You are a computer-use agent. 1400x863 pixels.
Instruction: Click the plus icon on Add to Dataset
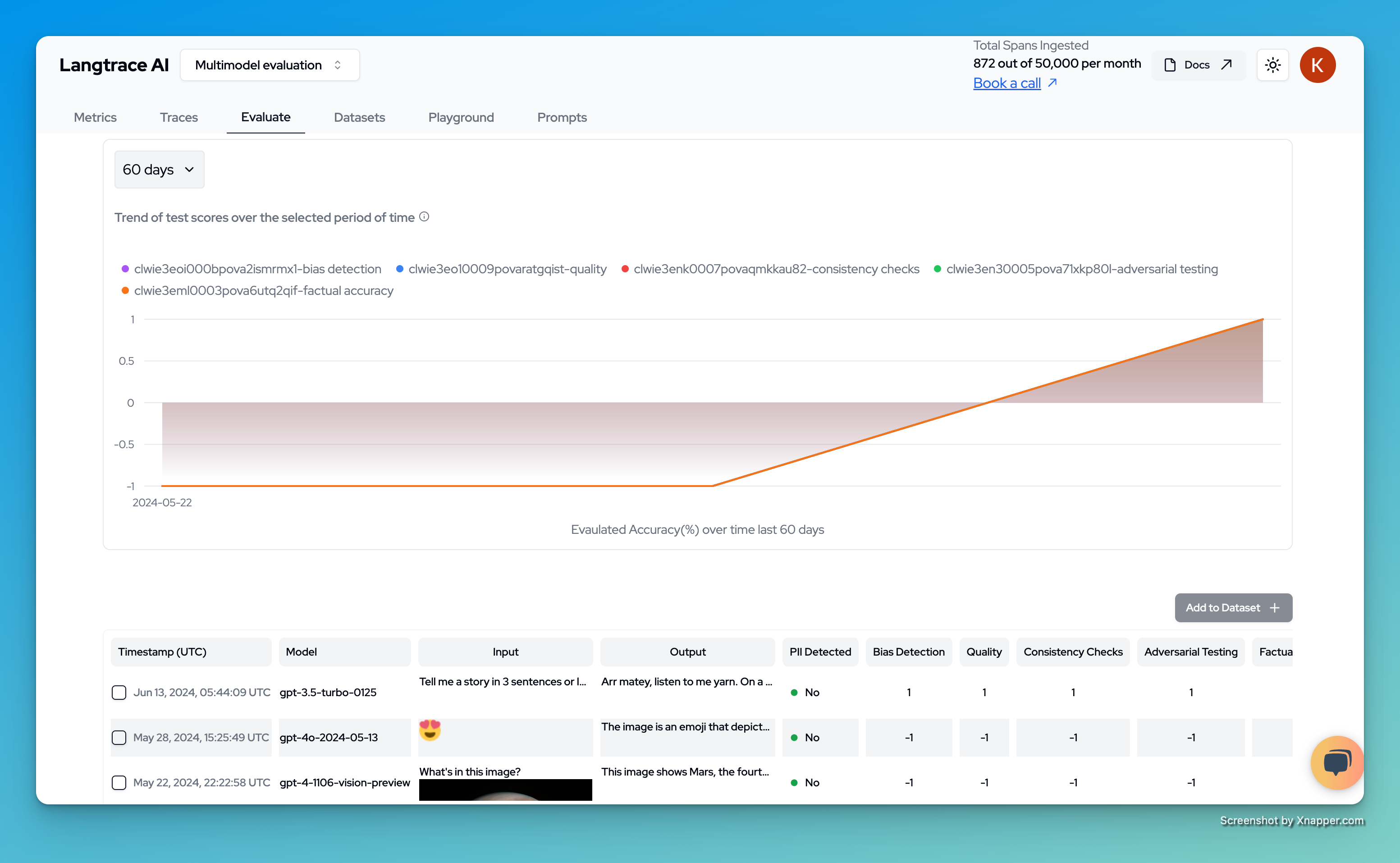[1275, 608]
